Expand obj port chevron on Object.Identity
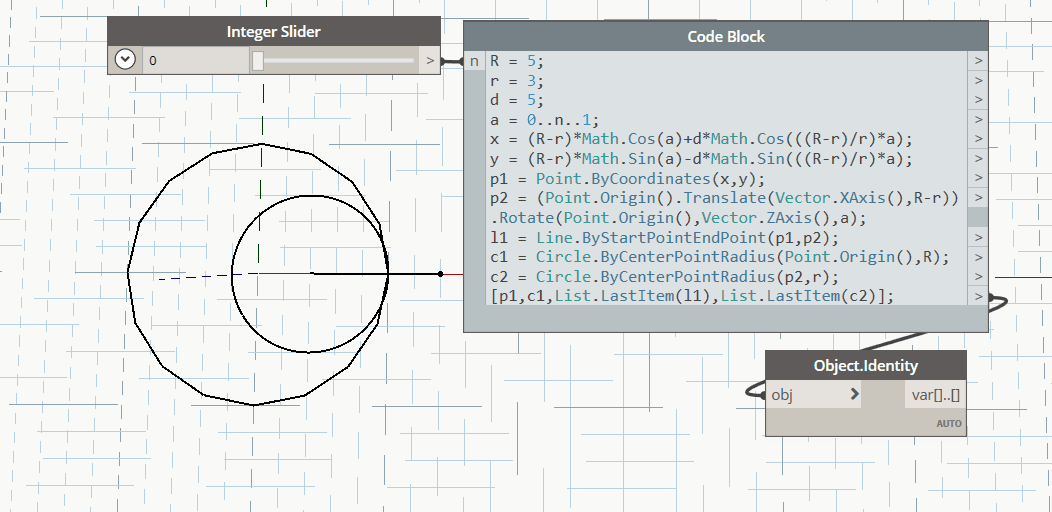 854,395
